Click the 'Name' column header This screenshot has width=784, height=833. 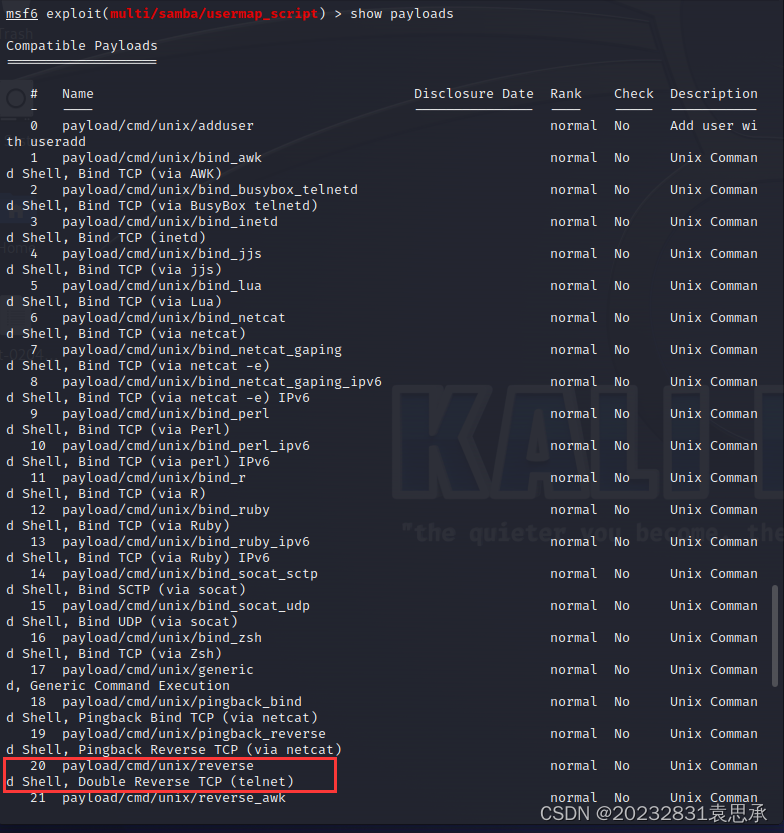coord(78,94)
